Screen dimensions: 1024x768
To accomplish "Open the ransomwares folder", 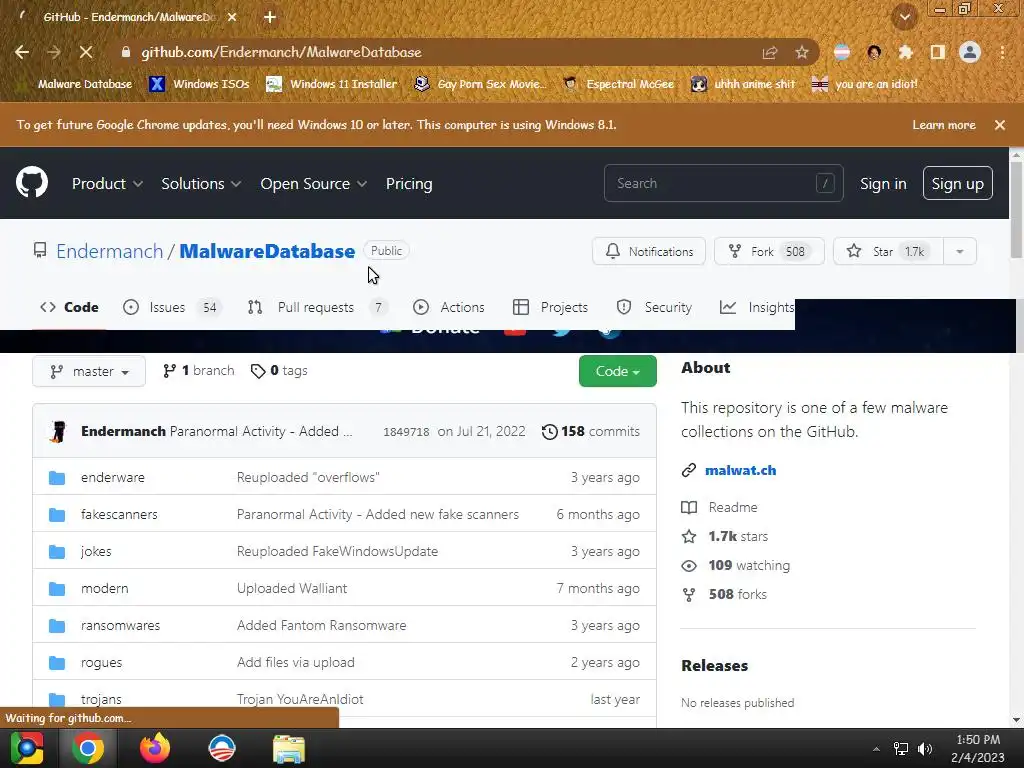I will [120, 626].
